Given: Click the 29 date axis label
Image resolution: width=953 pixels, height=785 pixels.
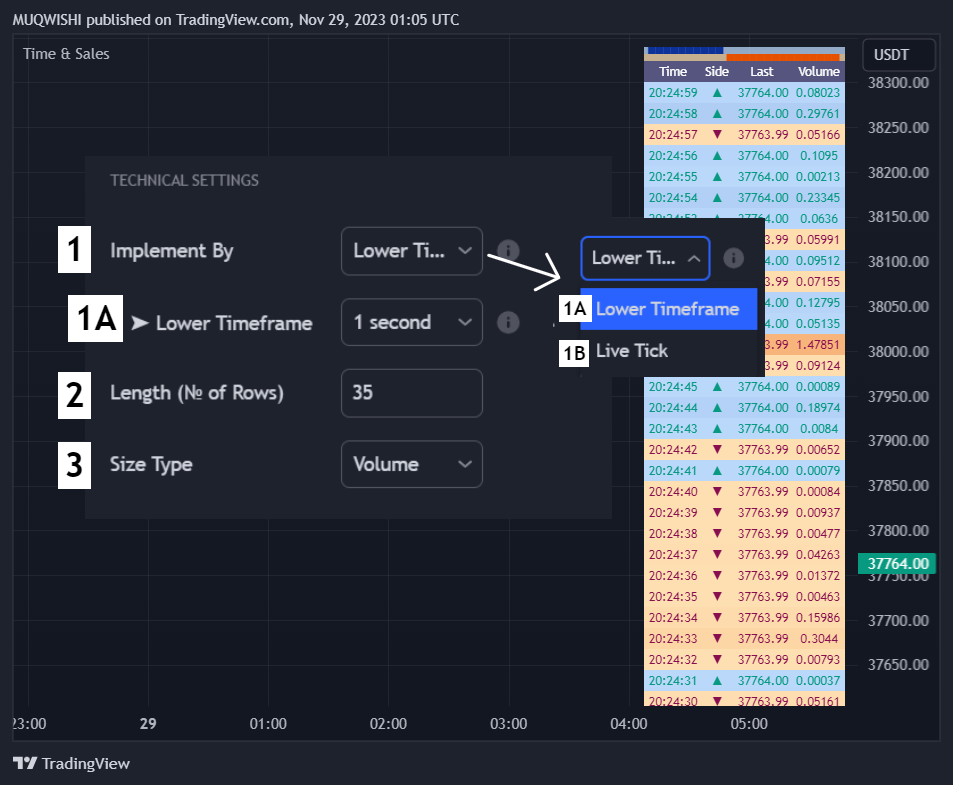Looking at the screenshot, I should (148, 724).
